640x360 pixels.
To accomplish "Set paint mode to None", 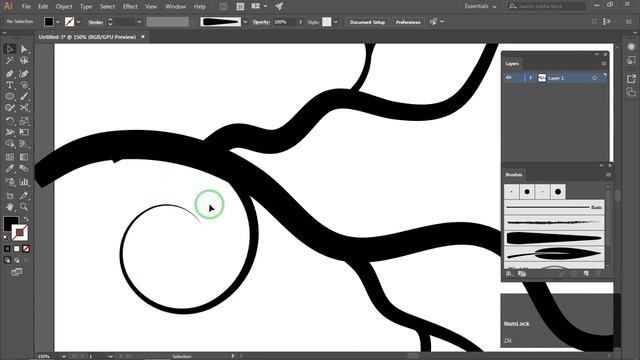I will pos(26,249).
